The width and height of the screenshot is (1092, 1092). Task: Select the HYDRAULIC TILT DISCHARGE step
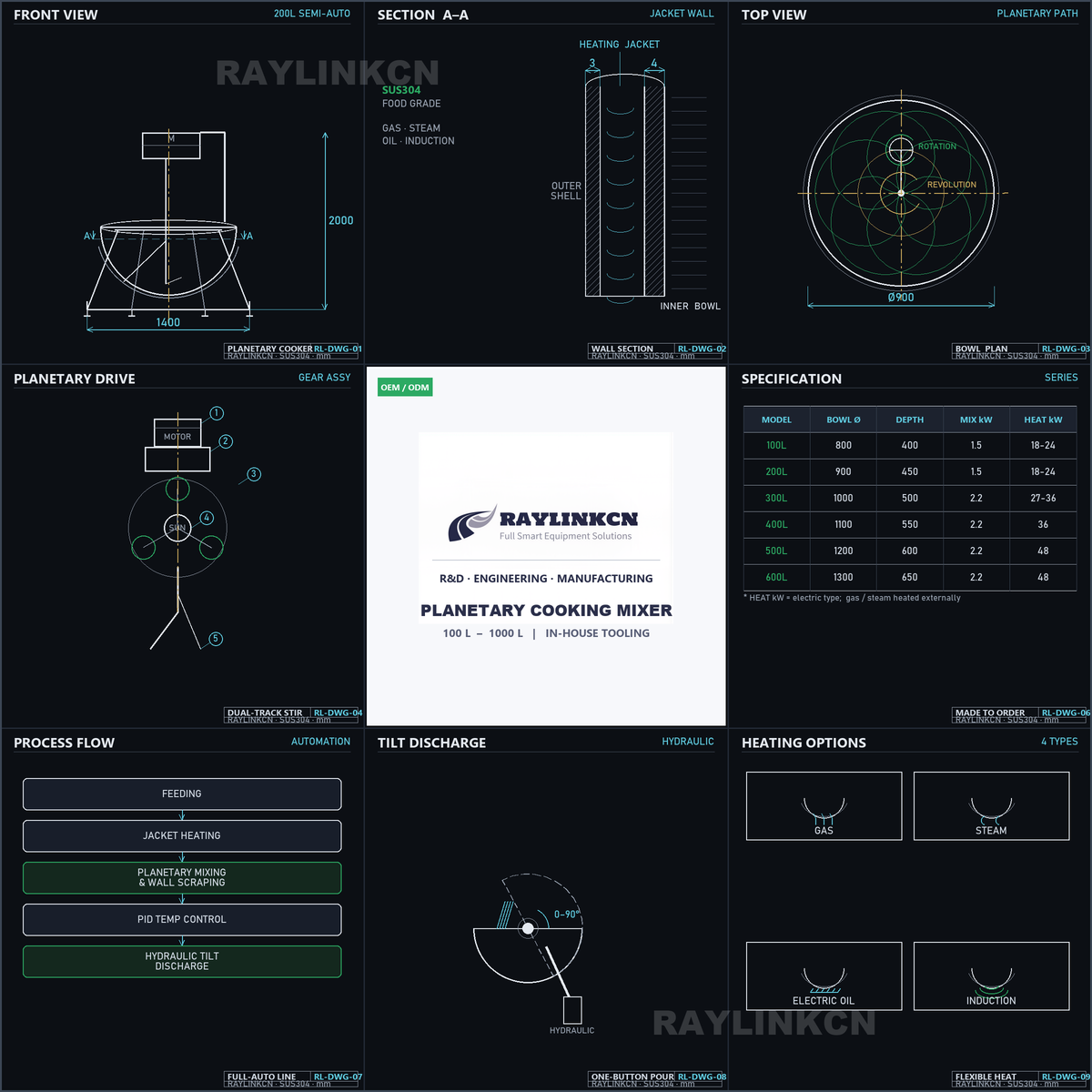pos(182,961)
